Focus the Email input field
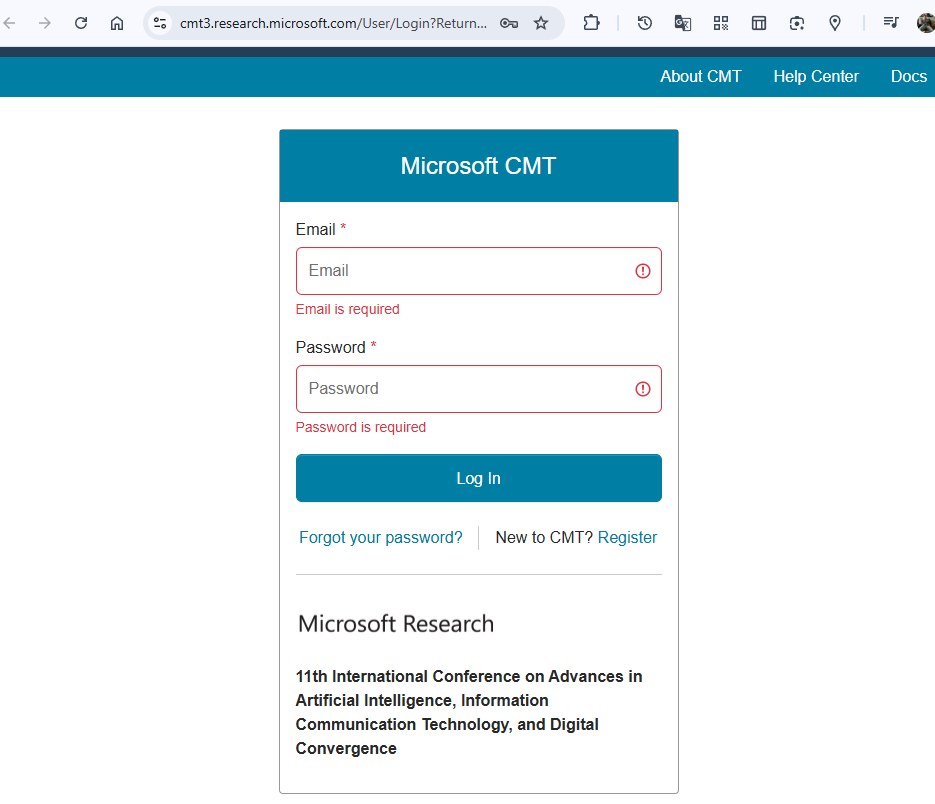935x804 pixels. 479,271
